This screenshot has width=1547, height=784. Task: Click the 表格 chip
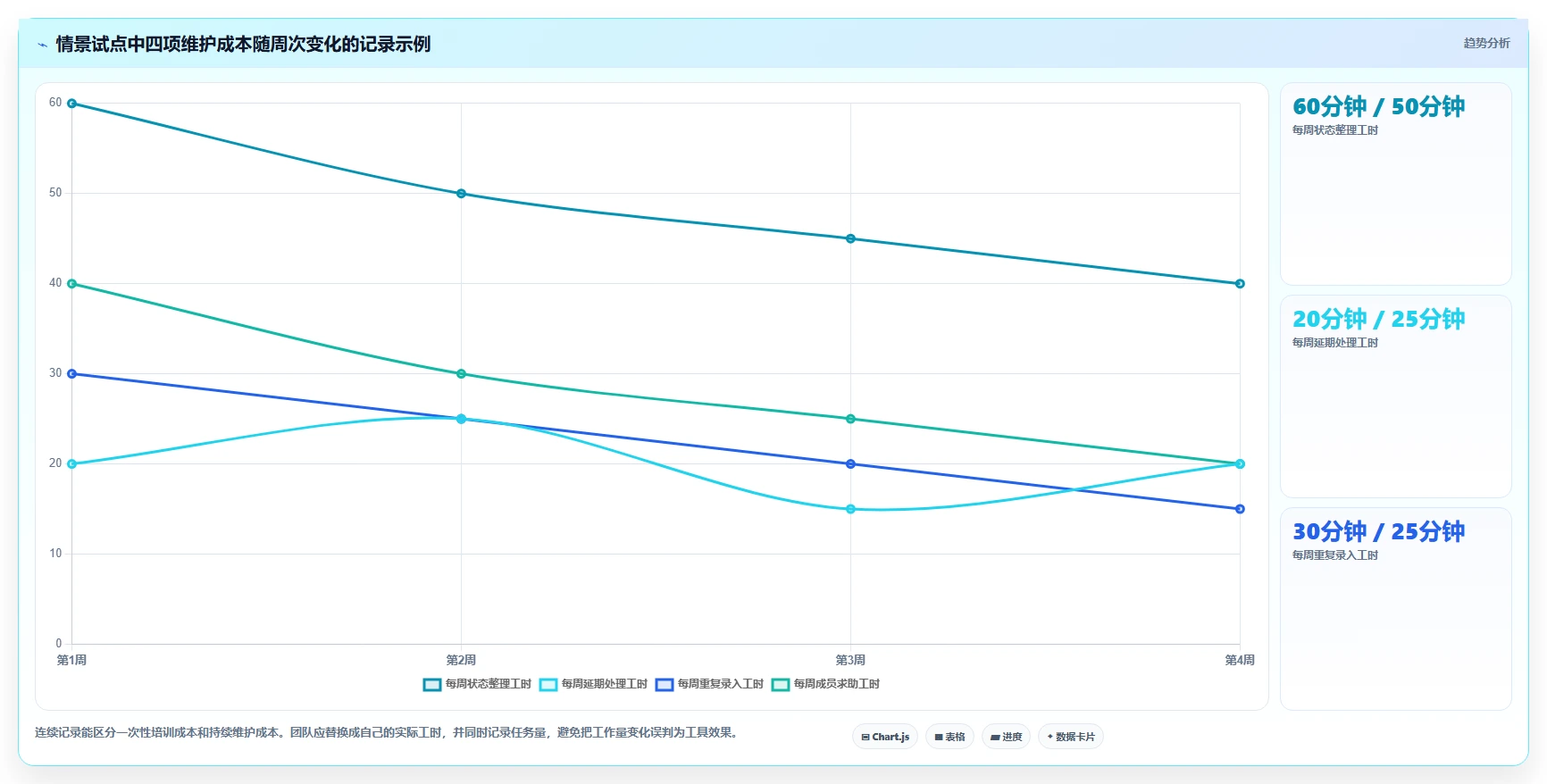(x=949, y=737)
